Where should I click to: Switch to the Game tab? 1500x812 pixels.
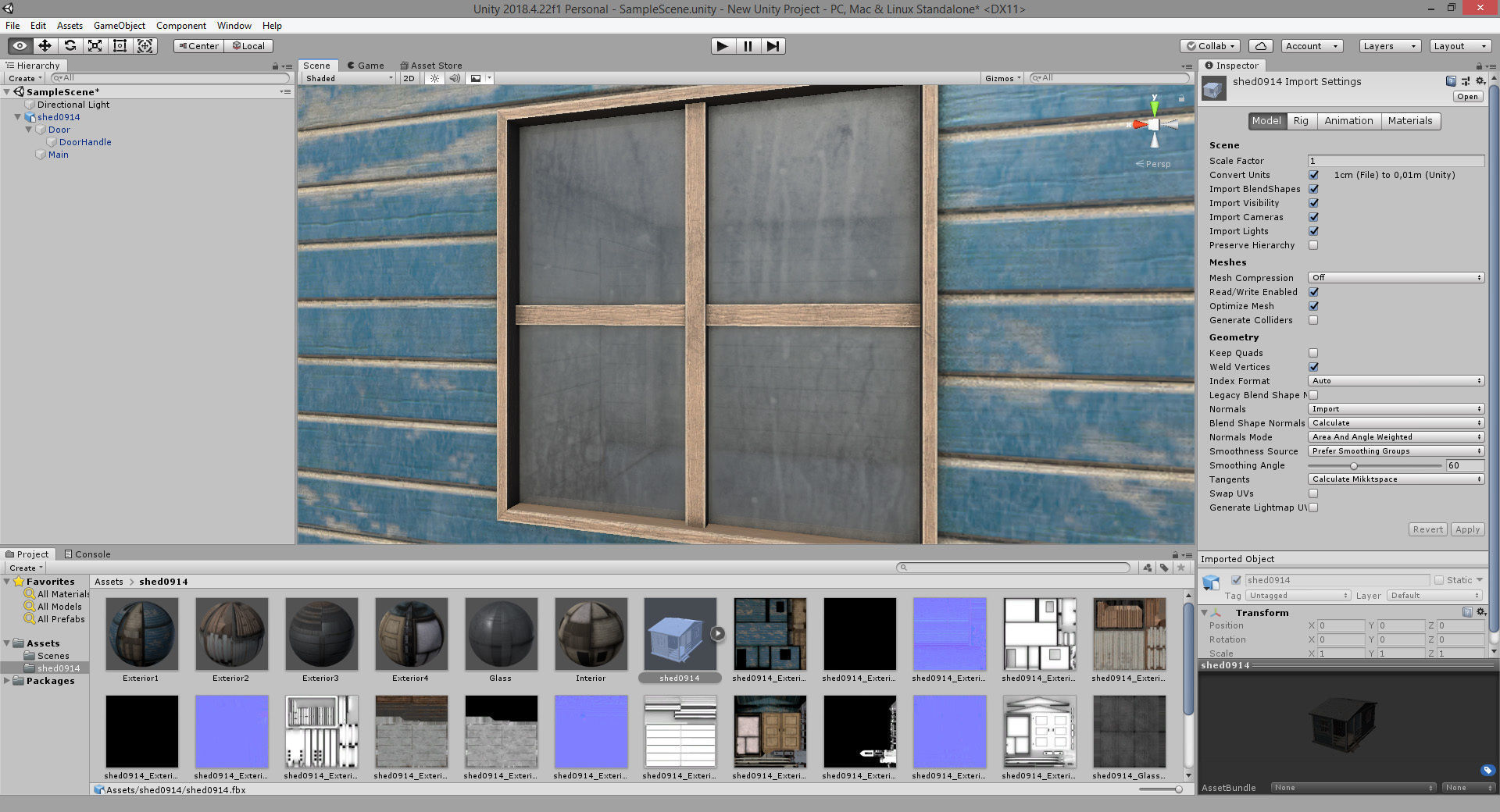366,66
